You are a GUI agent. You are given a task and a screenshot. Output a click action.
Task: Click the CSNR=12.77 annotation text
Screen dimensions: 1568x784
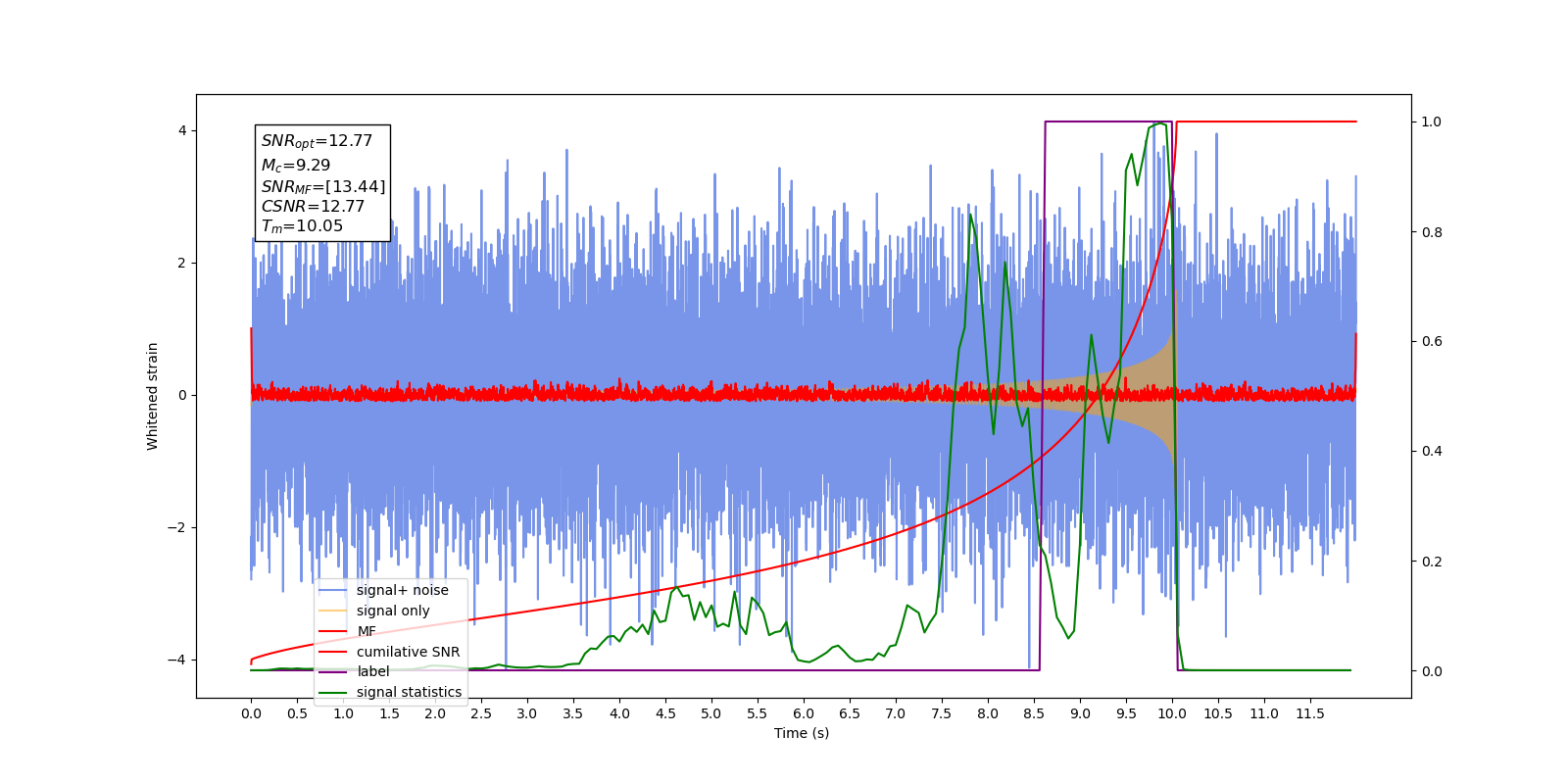click(313, 207)
